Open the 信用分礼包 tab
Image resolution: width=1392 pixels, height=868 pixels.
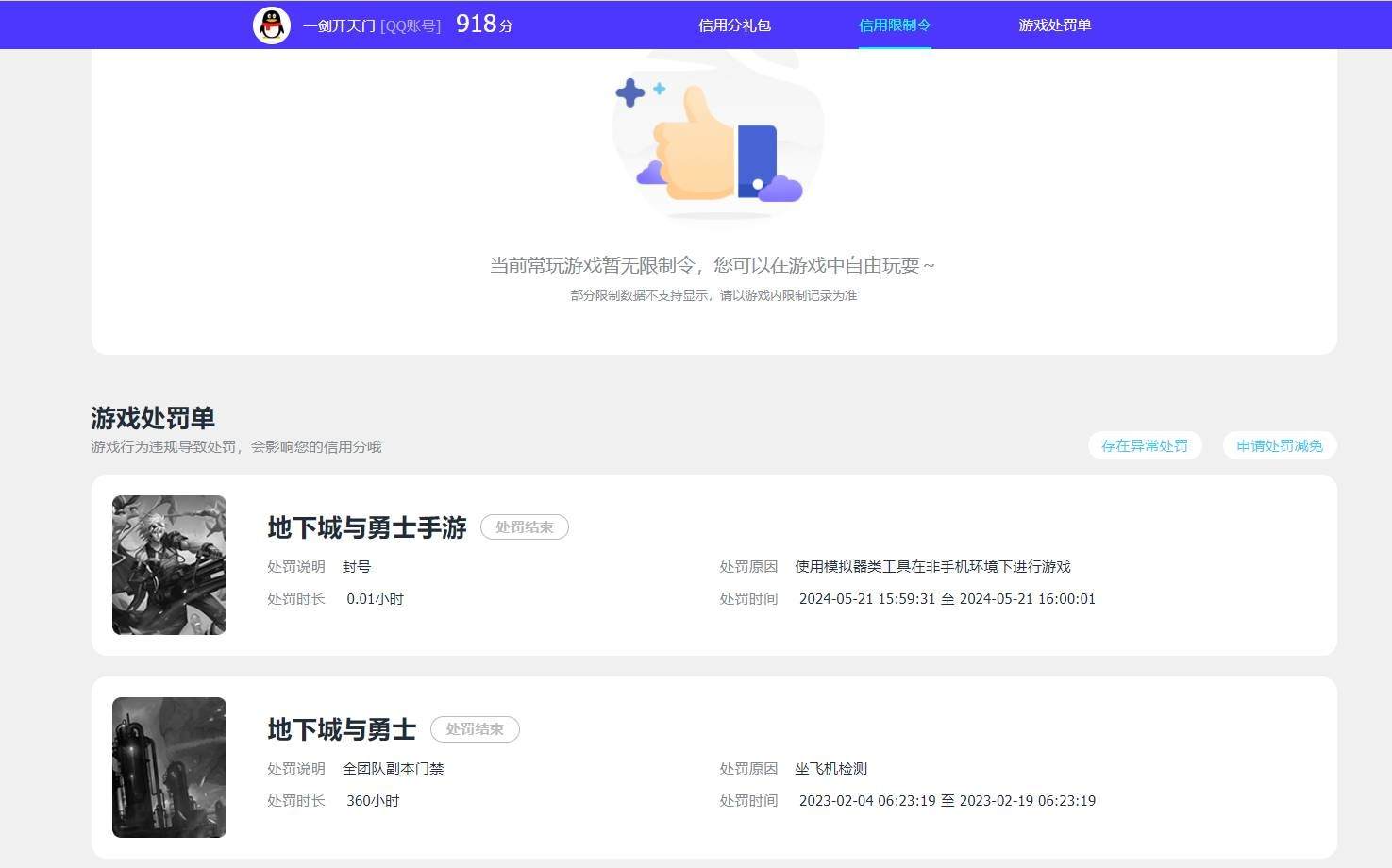pos(734,25)
